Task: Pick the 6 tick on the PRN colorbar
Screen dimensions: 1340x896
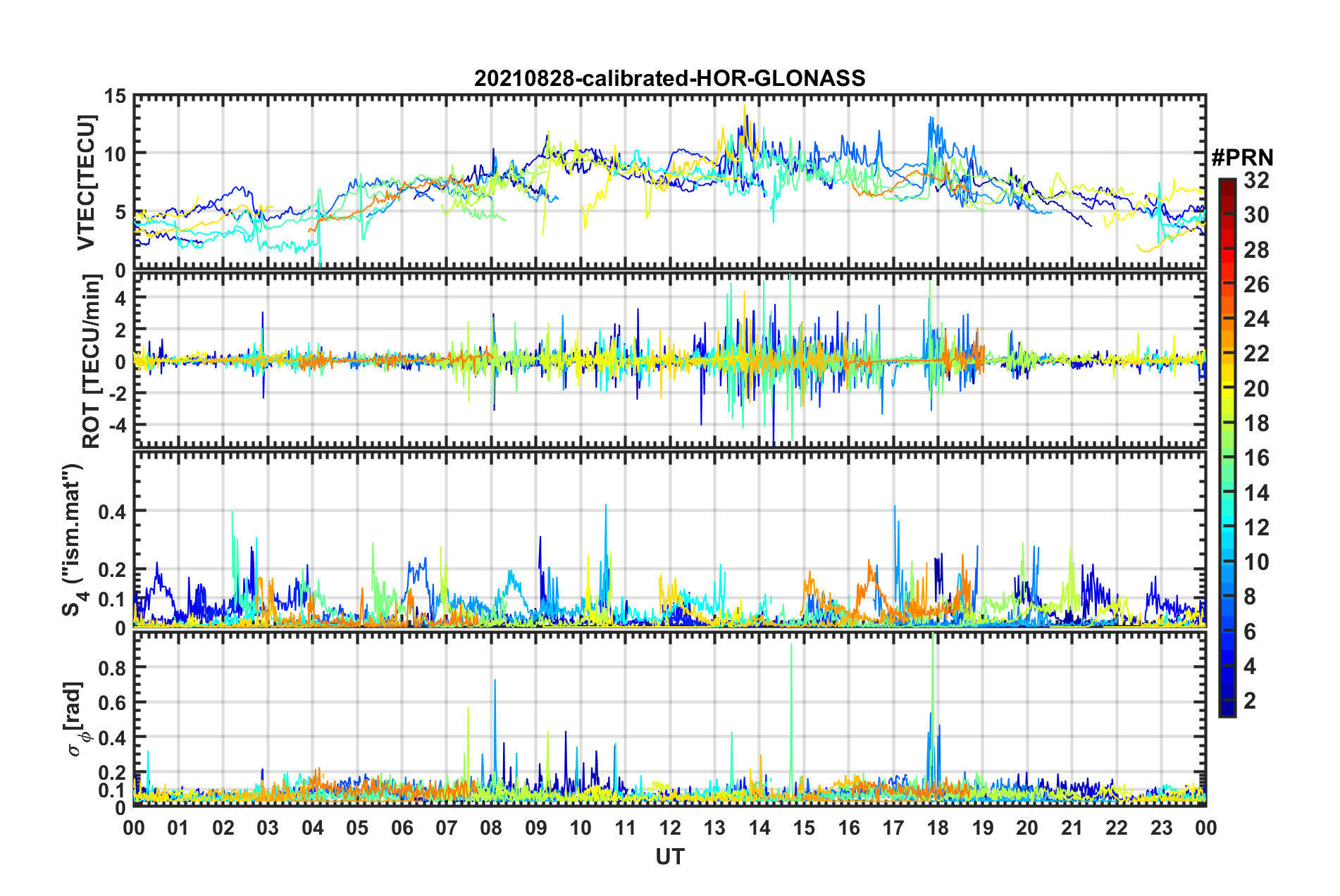Action: [1250, 632]
